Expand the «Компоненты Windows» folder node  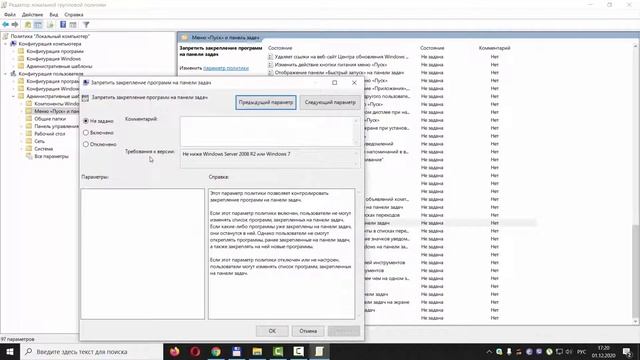pos(21,104)
